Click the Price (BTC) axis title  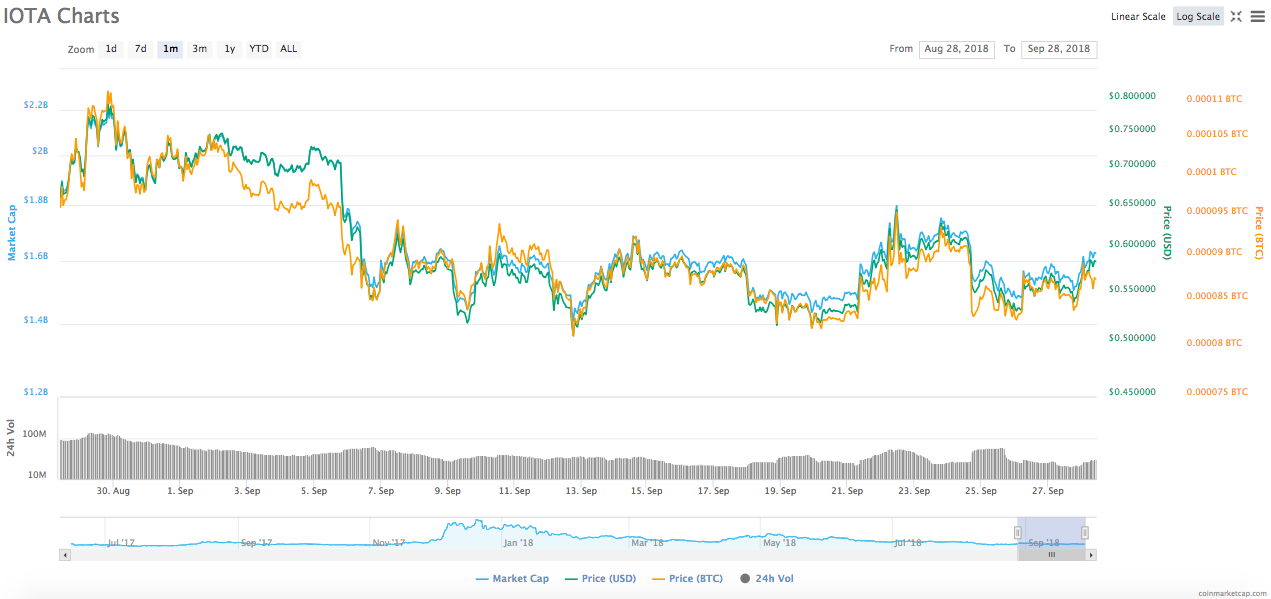1259,232
